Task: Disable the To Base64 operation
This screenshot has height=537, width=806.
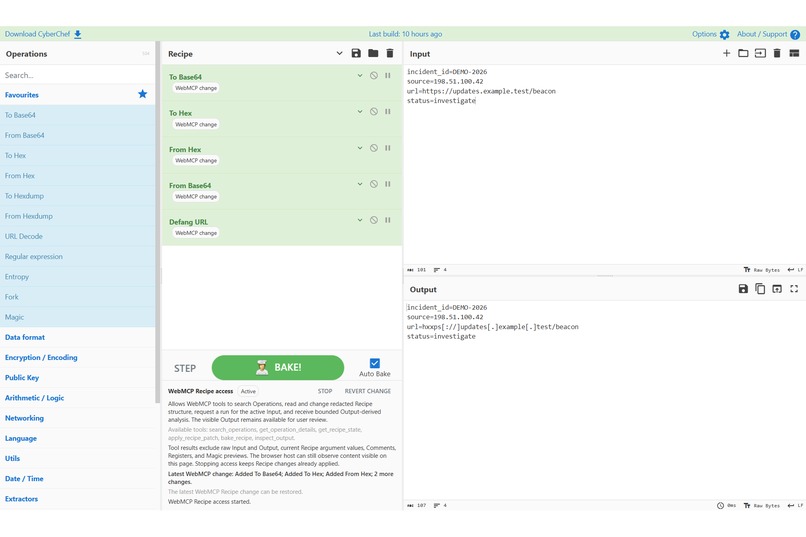Action: [374, 76]
